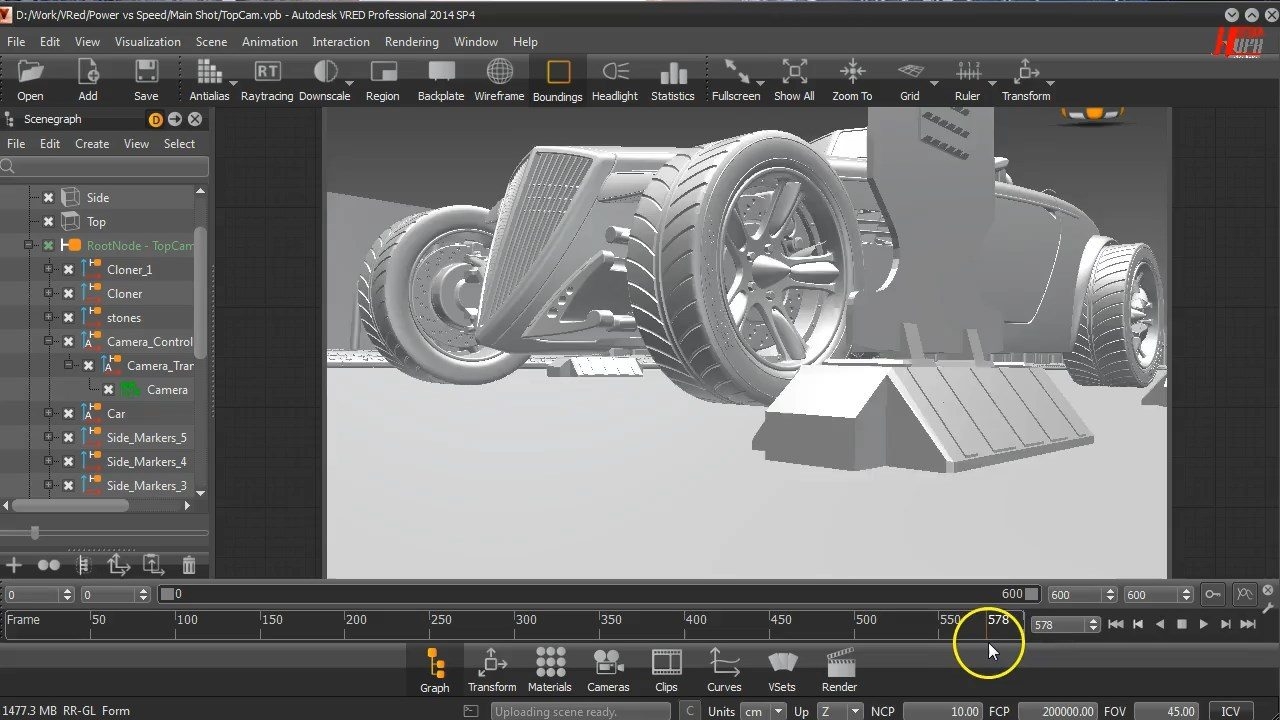This screenshot has height=720, width=1280.
Task: Open the Scenegraph Create menu
Action: pyautogui.click(x=92, y=144)
